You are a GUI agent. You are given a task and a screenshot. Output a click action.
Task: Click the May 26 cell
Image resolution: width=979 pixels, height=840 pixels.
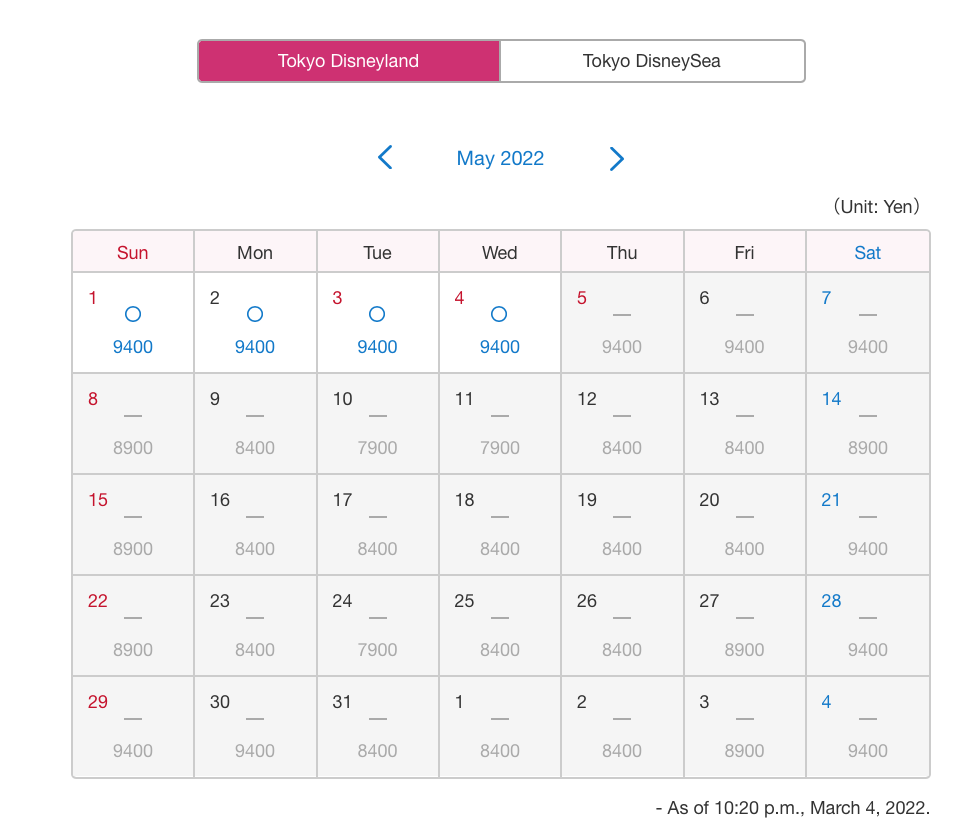(622, 626)
